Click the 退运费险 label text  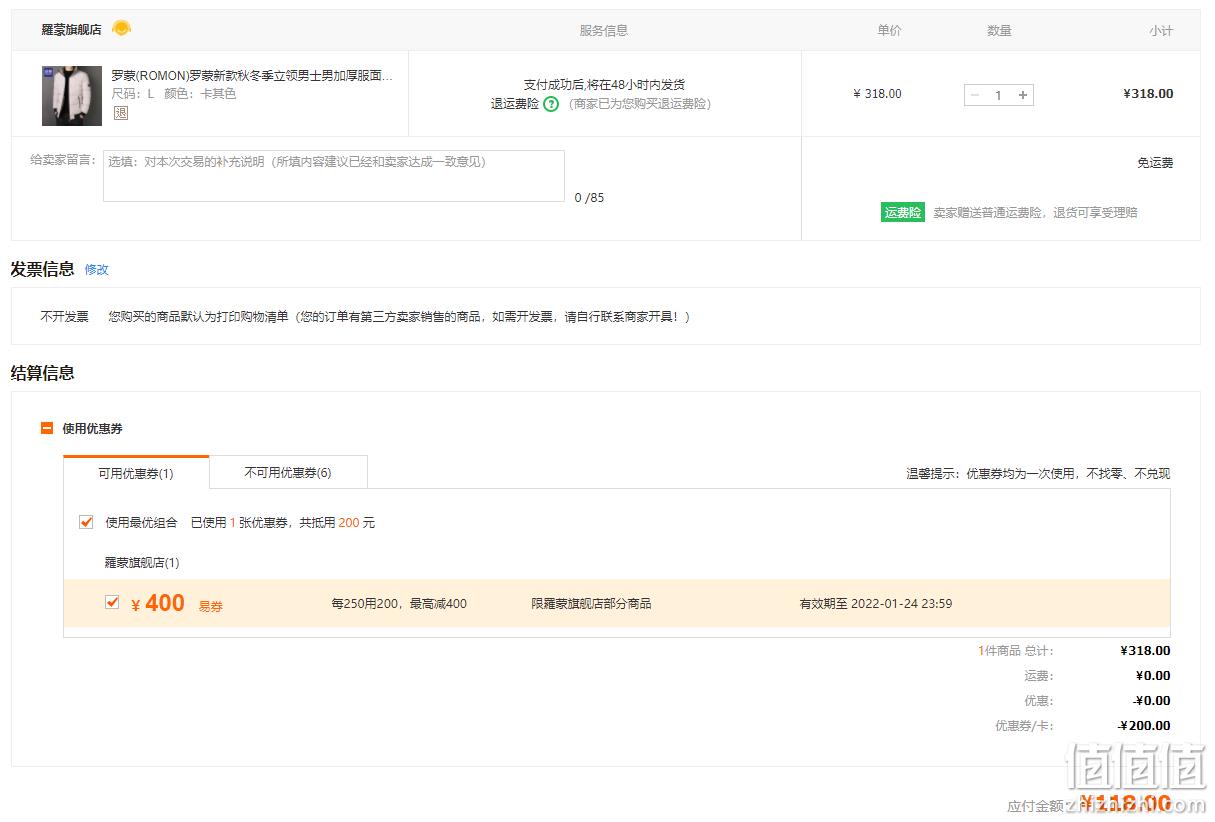click(515, 103)
